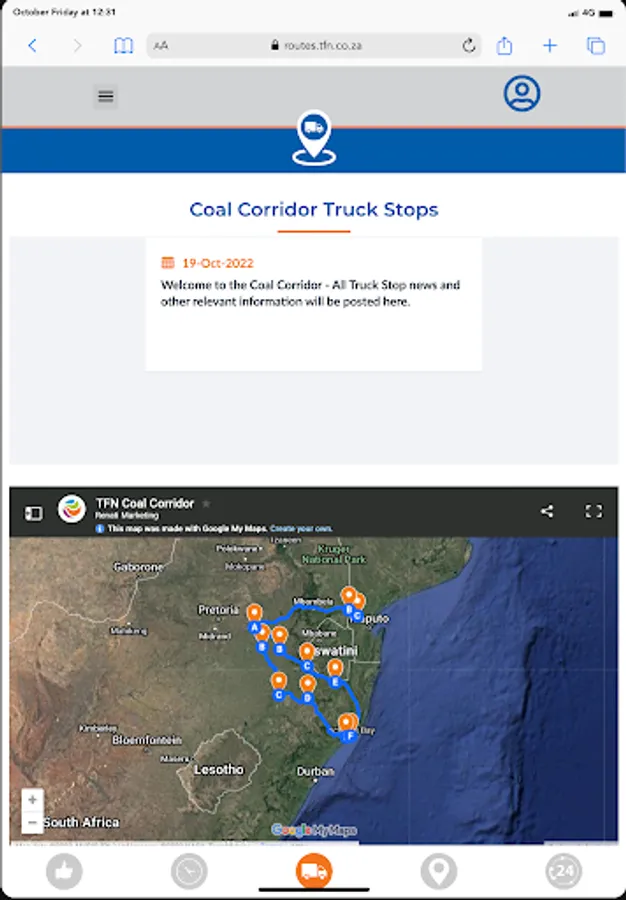
Task: Open the location pin tab
Action: (x=439, y=871)
